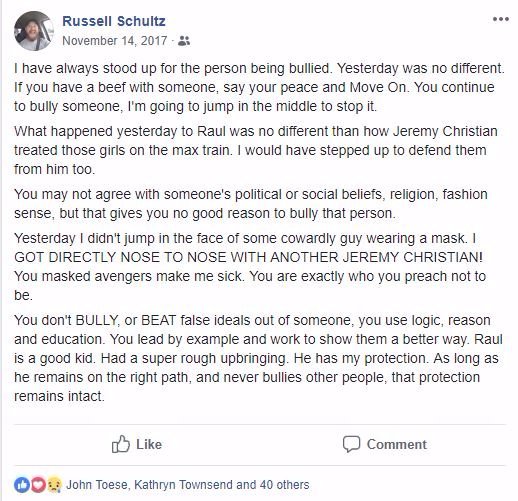Screen dimensions: 518x501
Task: Click the paragraph starting 'You don't BULLY'
Action: coord(258,358)
